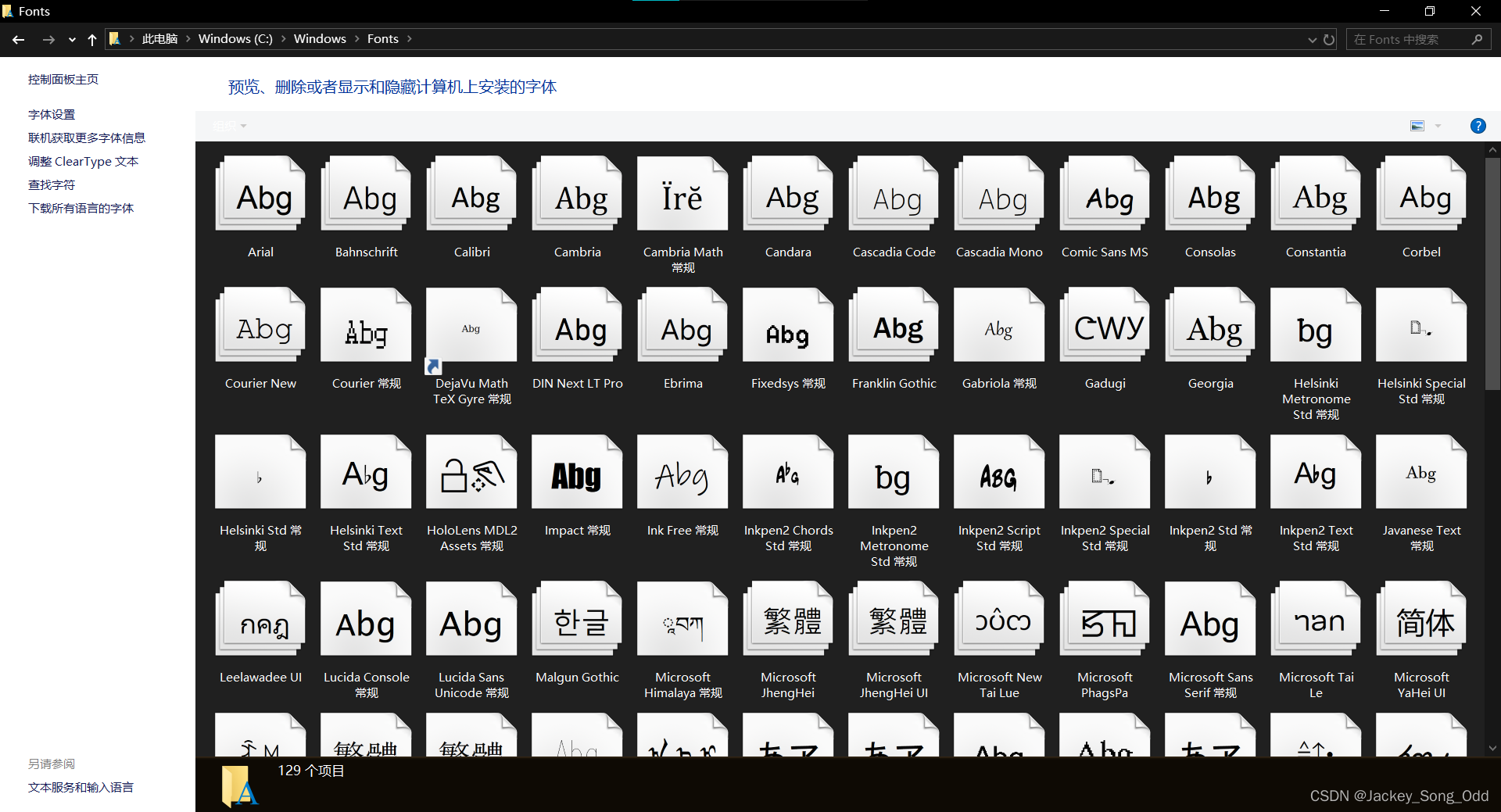The height and width of the screenshot is (812, 1501).
Task: Select the Microsoft New Tai Lue font
Action: coord(999,618)
